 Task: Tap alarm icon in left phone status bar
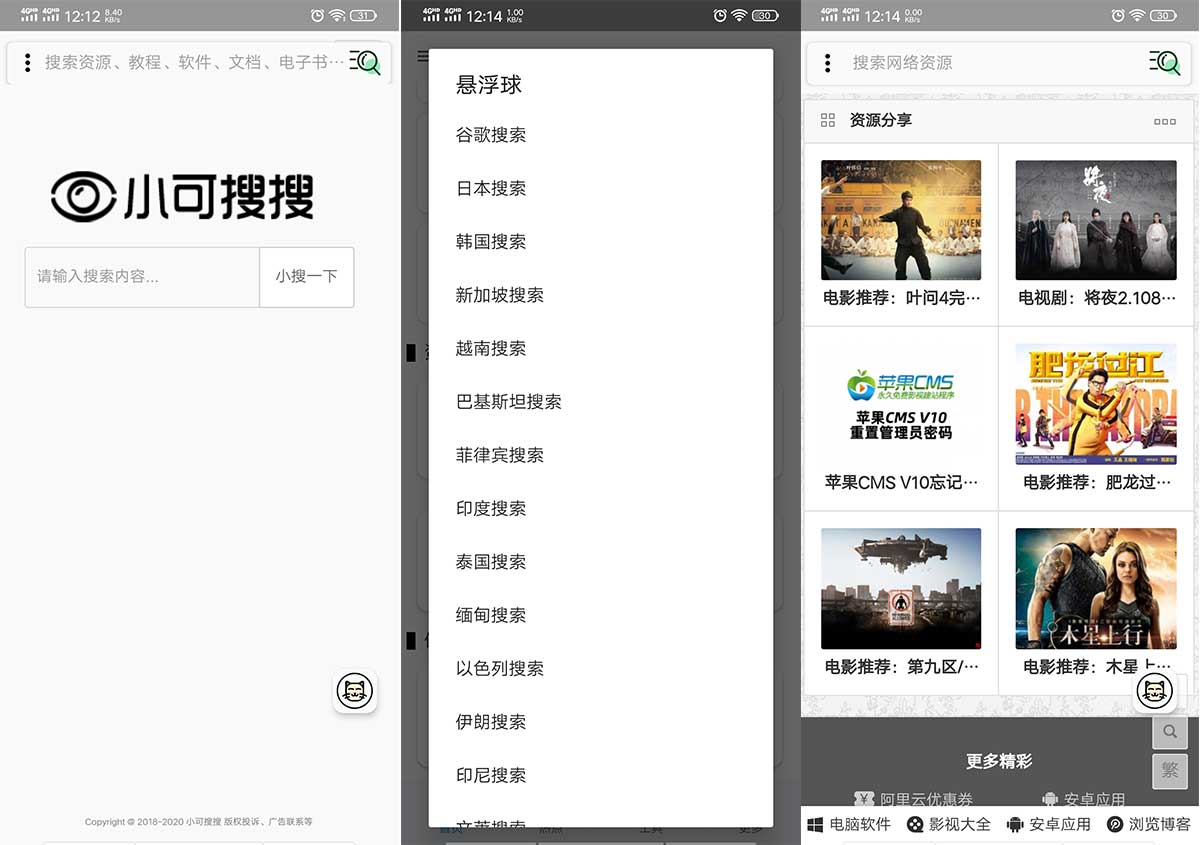coord(317,15)
